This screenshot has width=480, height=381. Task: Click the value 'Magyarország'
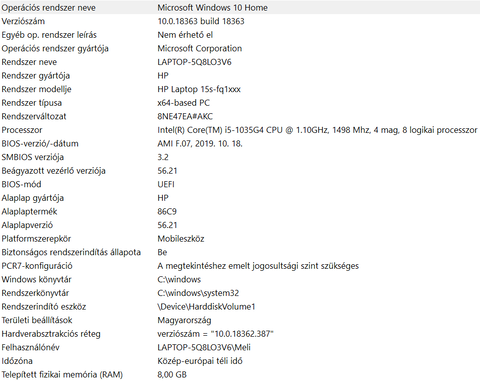click(184, 321)
